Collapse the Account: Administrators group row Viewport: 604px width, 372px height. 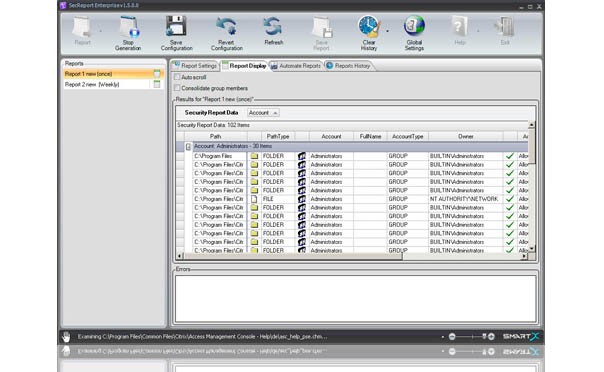[x=188, y=146]
